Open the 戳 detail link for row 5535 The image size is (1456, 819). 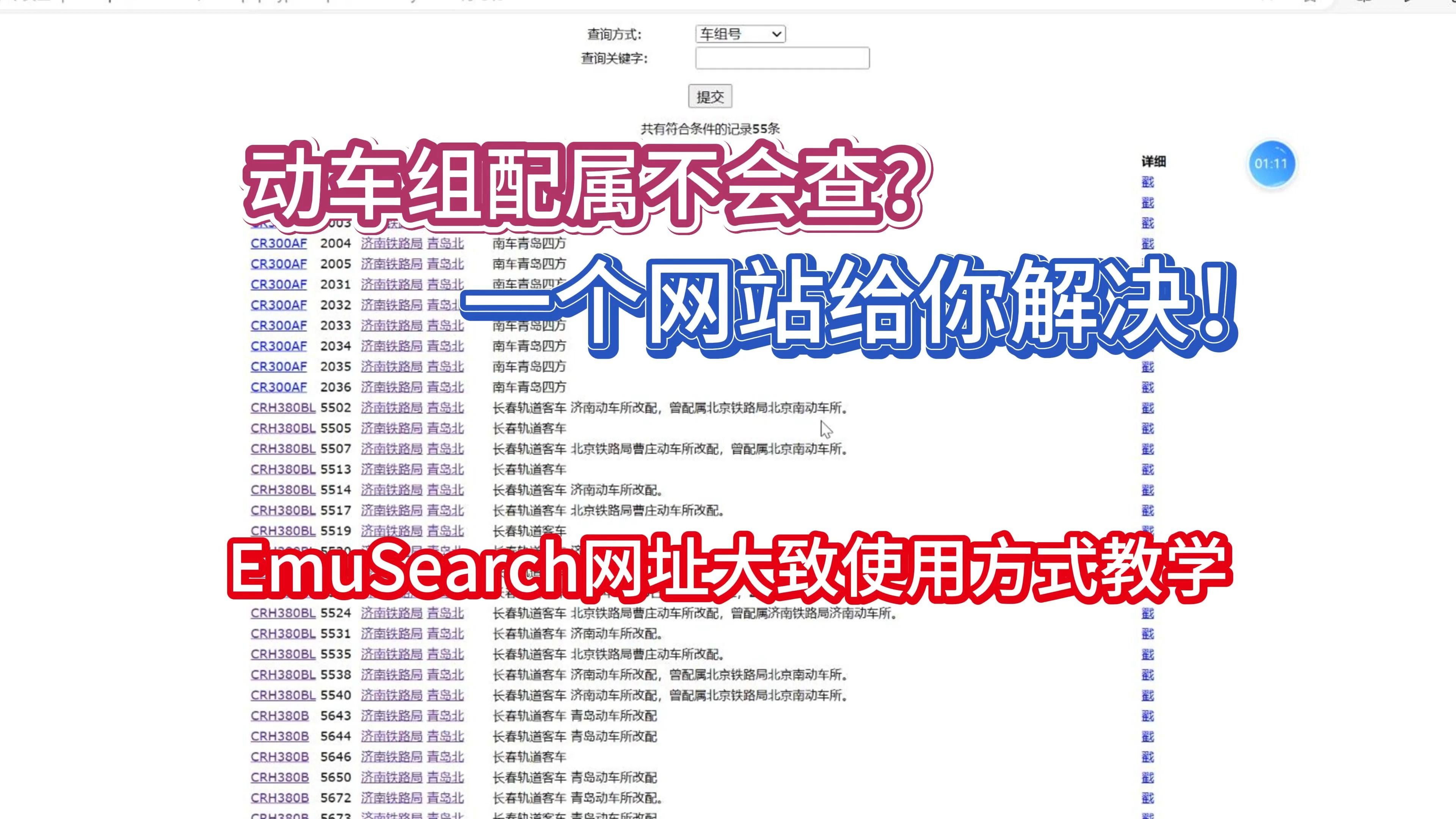[x=1147, y=654]
